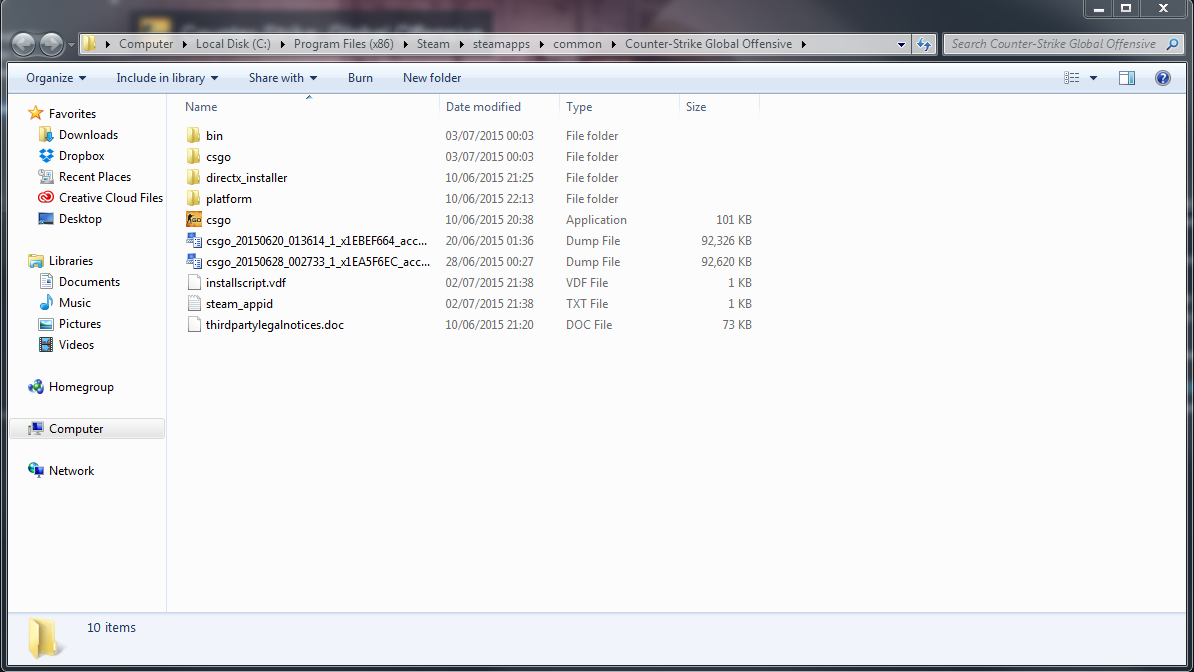Click the common breadcrumb segment
The image size is (1194, 672).
click(x=577, y=44)
